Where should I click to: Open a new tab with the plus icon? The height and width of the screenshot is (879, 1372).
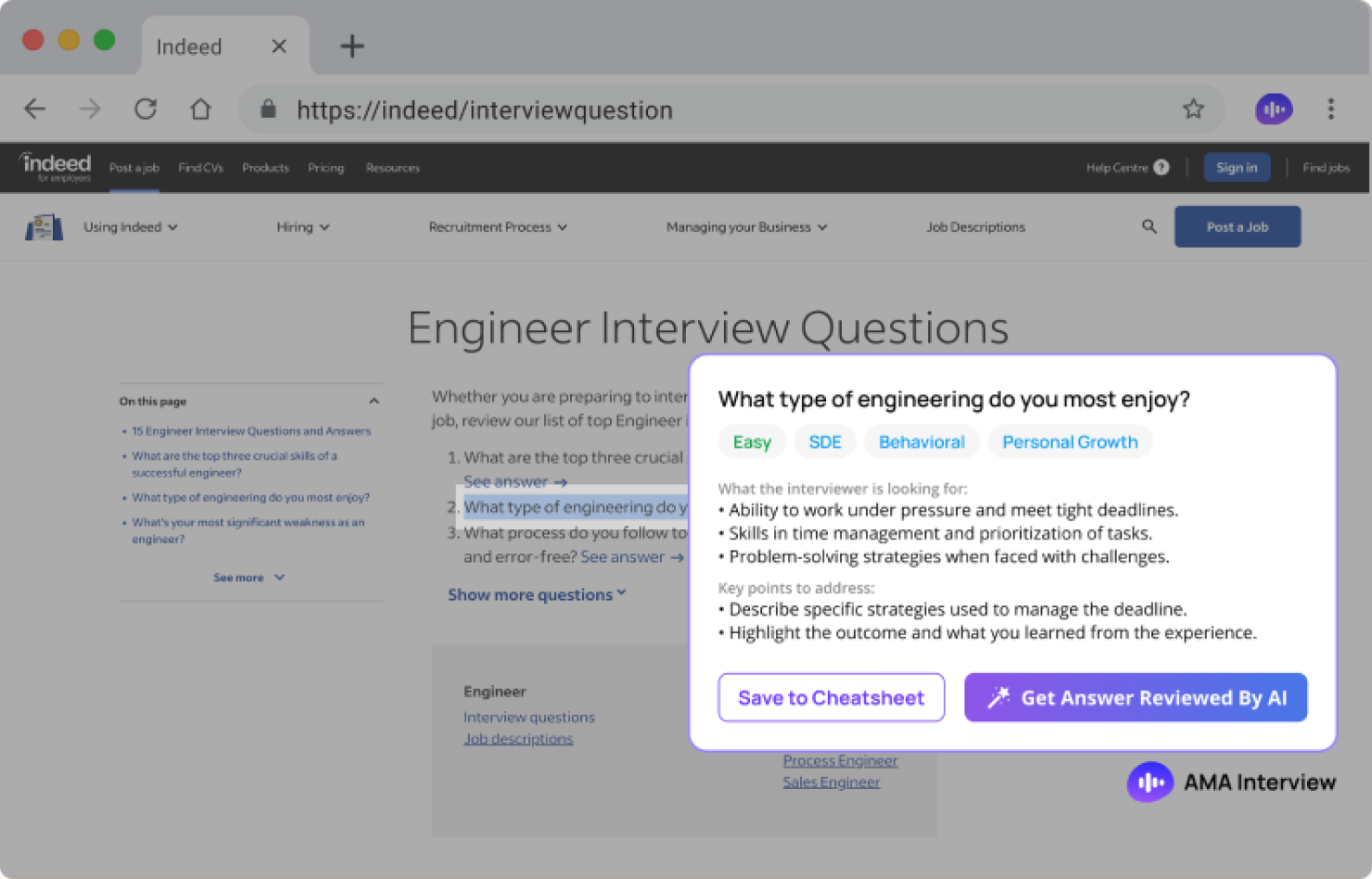click(352, 45)
